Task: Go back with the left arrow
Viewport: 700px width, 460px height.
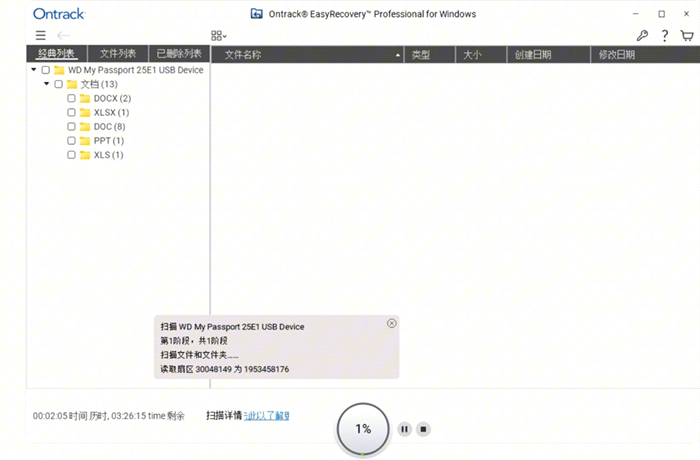Action: [63, 35]
